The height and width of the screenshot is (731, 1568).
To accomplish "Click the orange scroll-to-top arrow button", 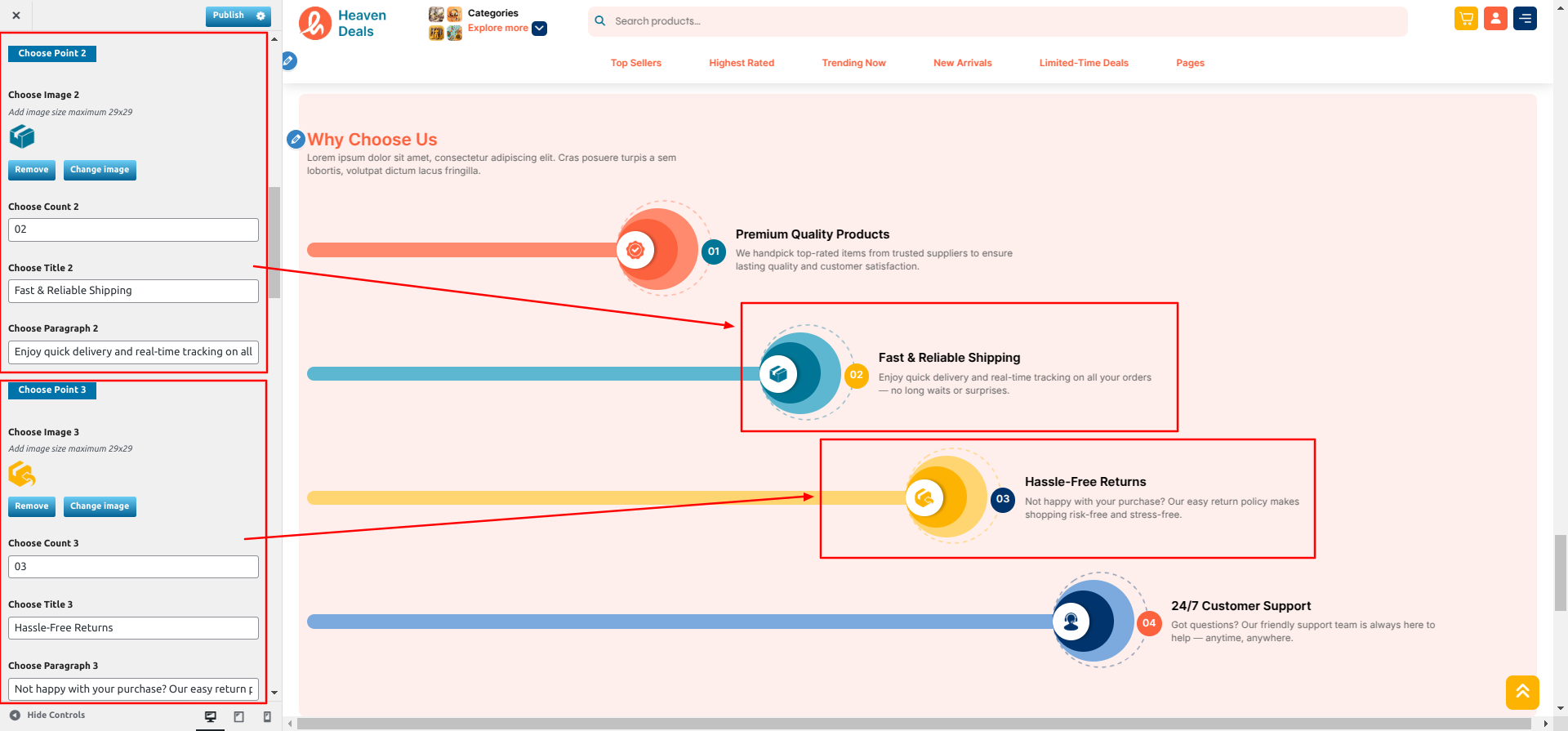I will (x=1522, y=693).
